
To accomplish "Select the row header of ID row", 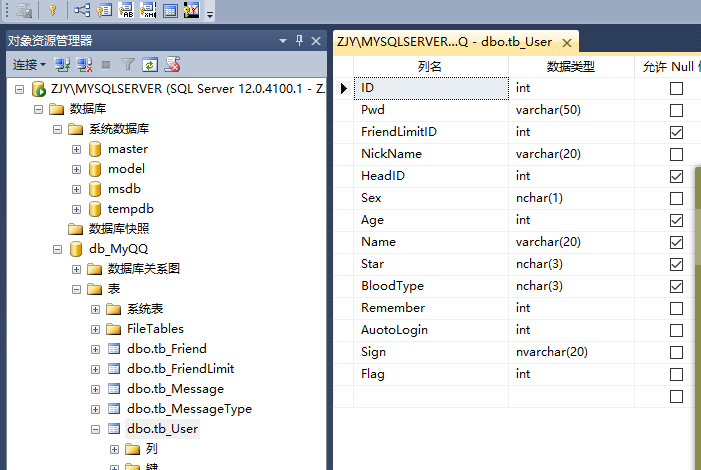I will tap(343, 88).
